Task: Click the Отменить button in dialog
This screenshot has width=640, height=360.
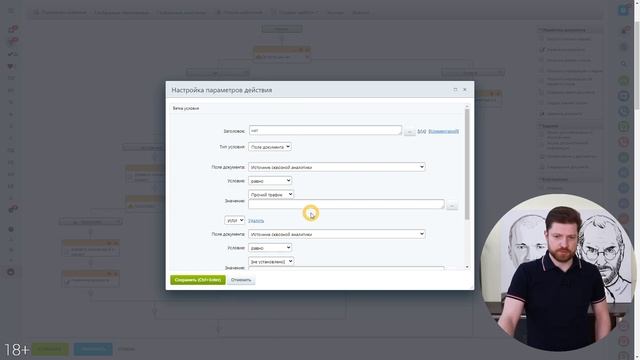Action: tap(241, 280)
